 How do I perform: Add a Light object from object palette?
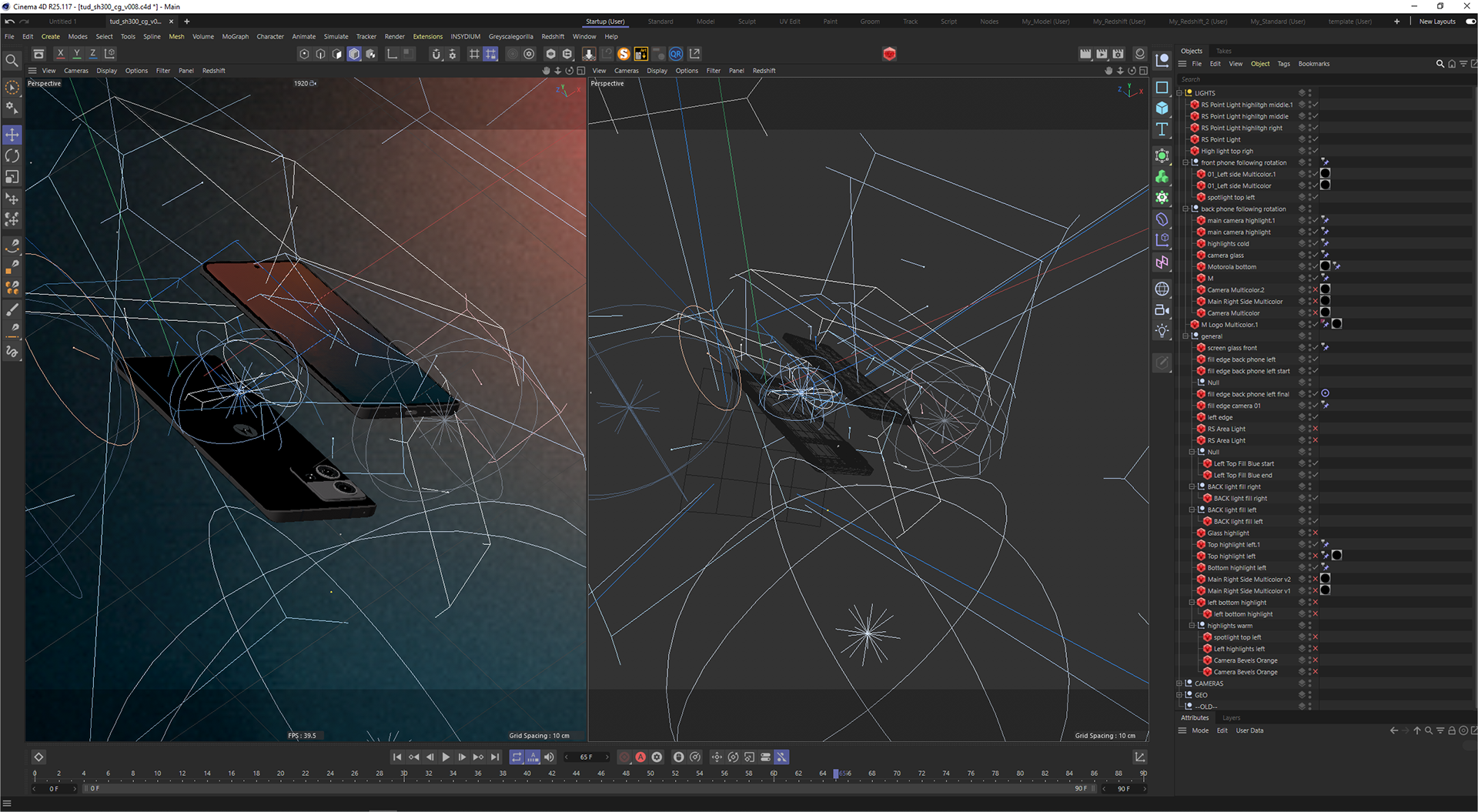click(x=1162, y=331)
